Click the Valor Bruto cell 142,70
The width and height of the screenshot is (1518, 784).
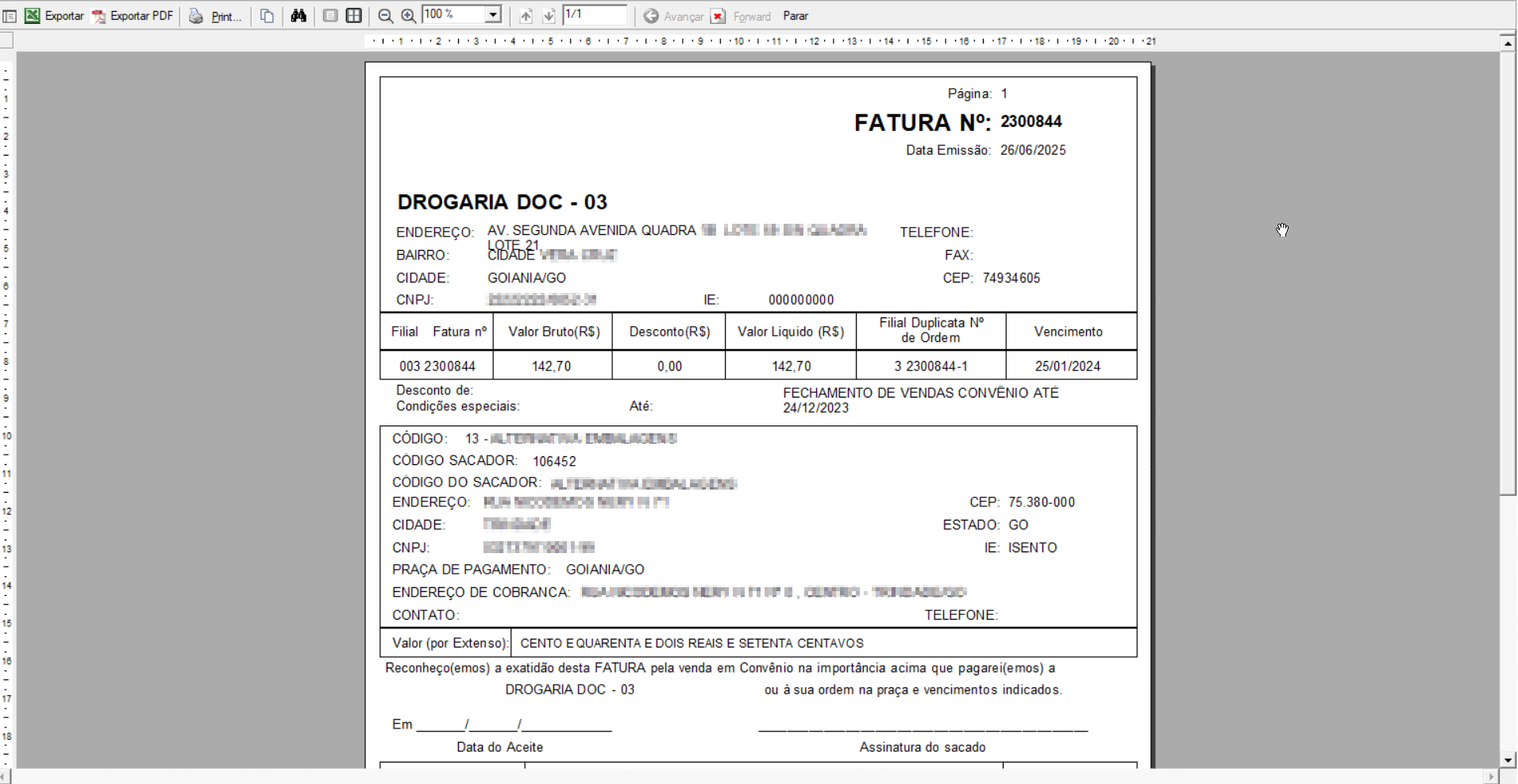pos(552,366)
